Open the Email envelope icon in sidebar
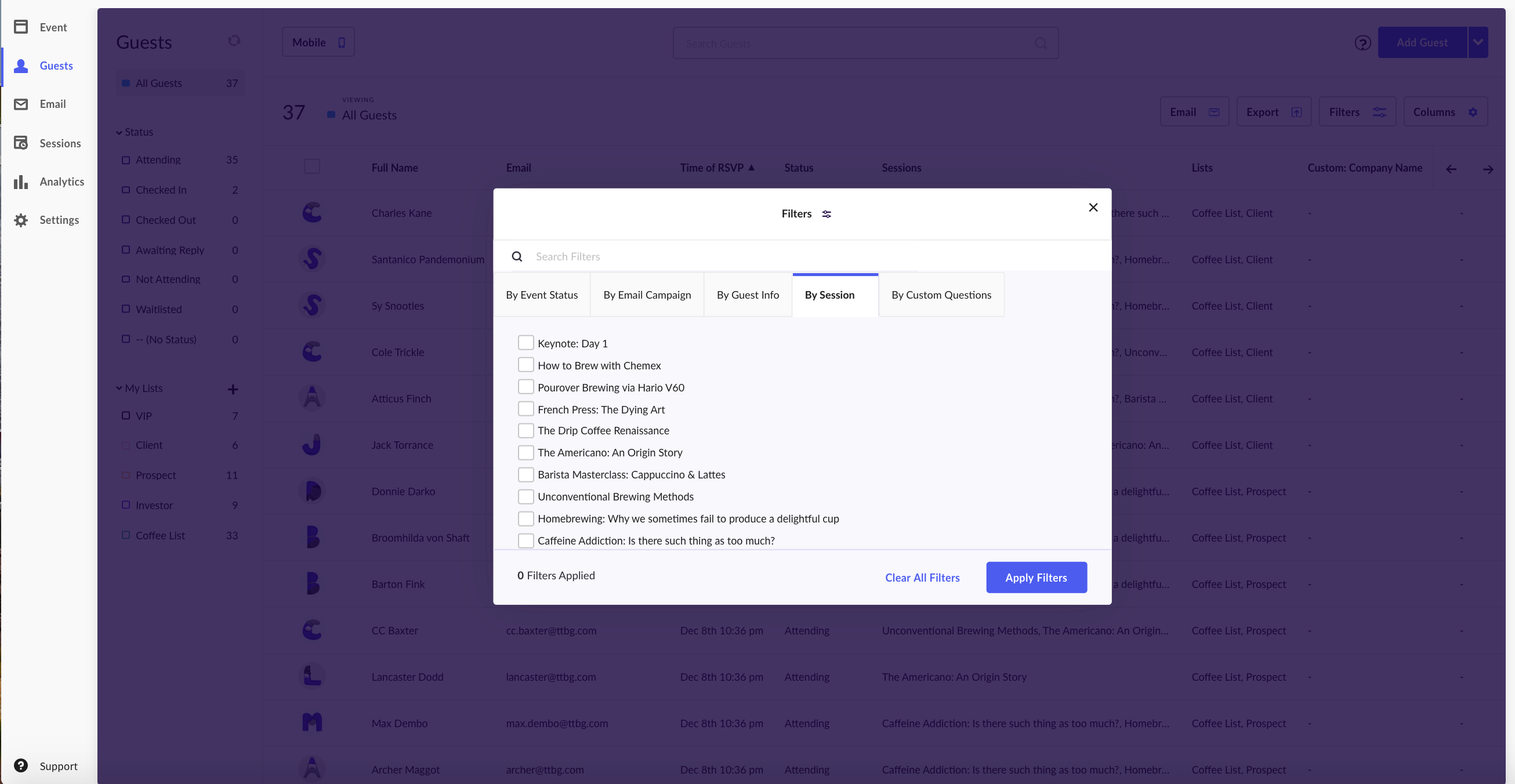 [x=20, y=104]
